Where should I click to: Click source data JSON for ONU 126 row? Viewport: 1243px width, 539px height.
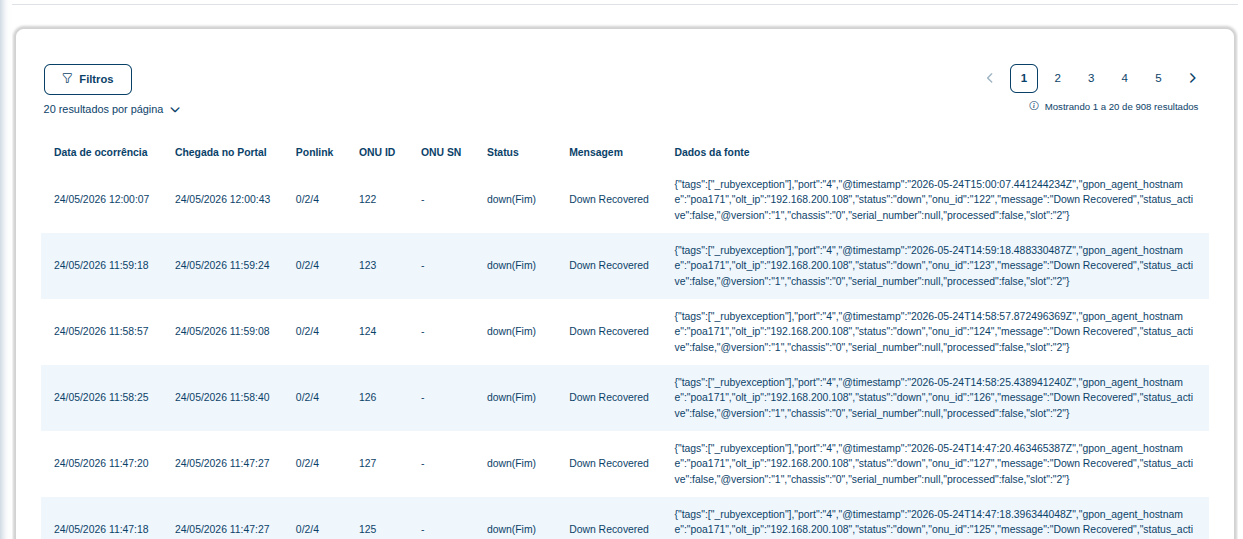pyautogui.click(x=934, y=397)
